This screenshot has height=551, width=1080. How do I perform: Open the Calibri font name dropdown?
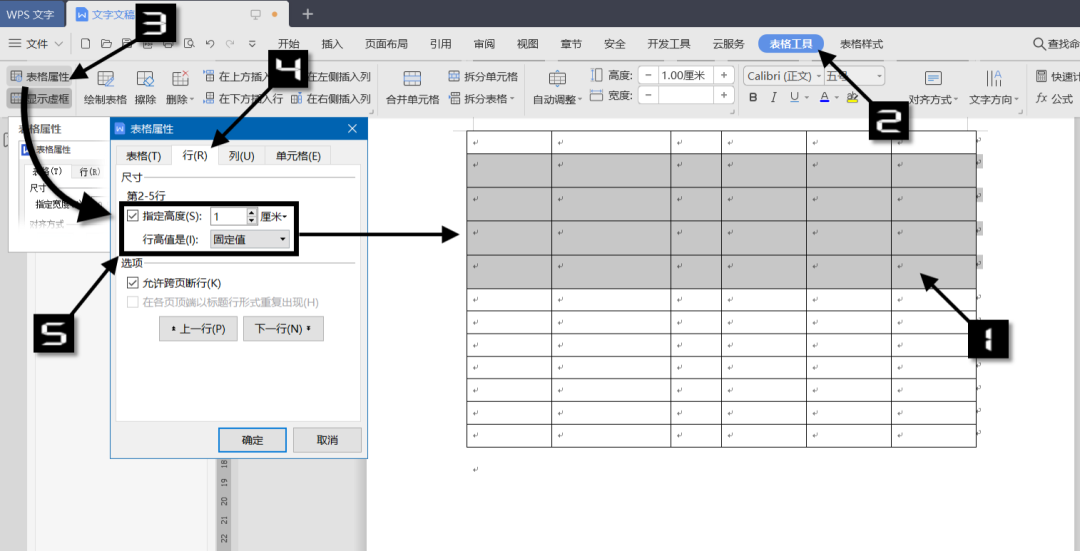pyautogui.click(x=818, y=76)
